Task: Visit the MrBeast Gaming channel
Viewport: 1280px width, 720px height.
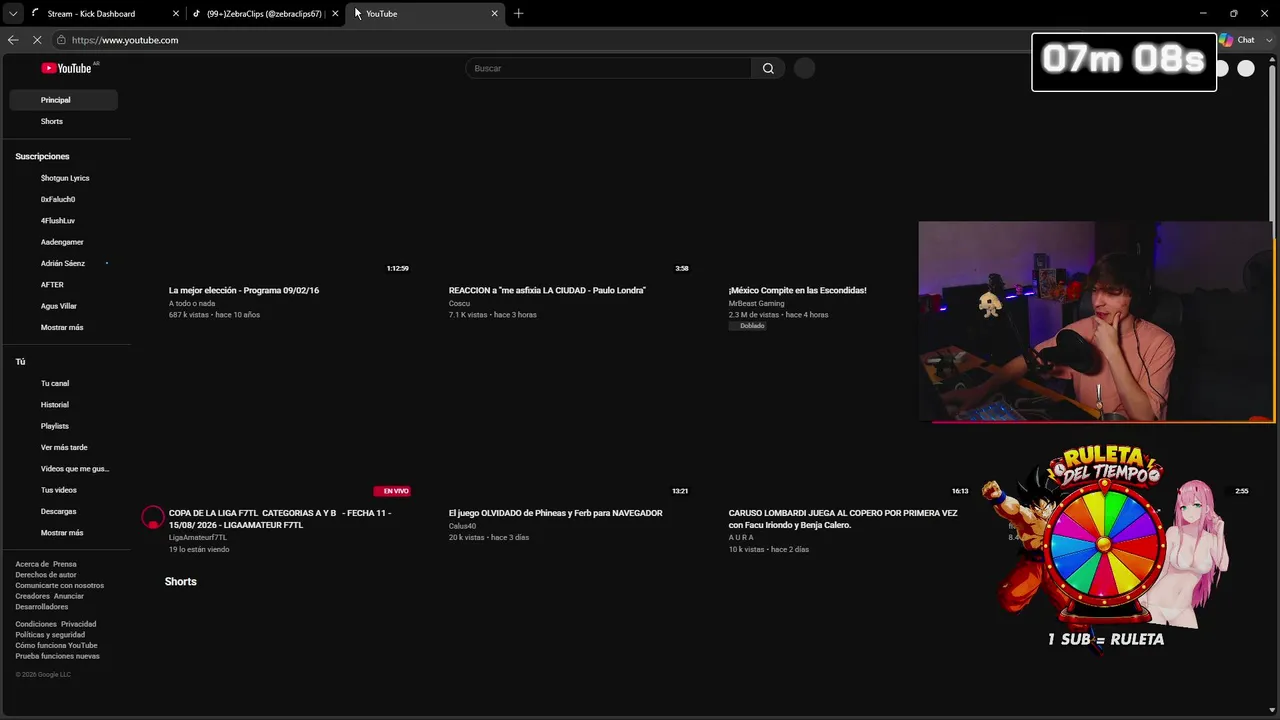Action: (x=757, y=303)
